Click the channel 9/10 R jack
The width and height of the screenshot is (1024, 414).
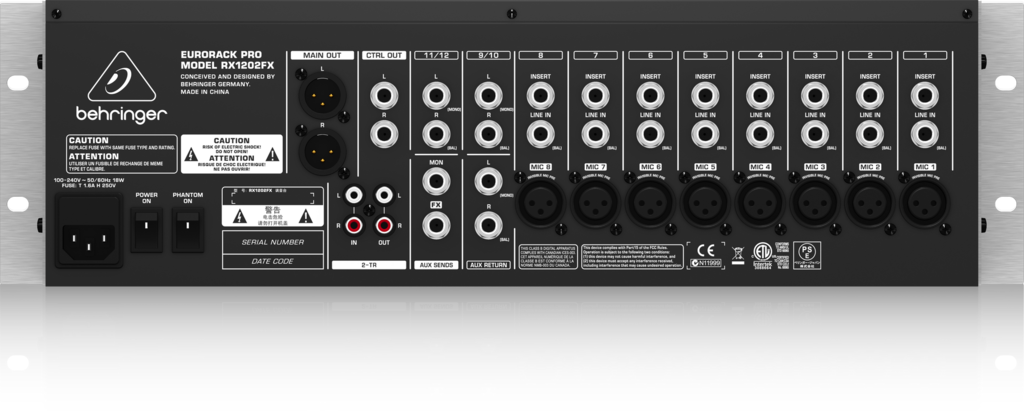488,135
